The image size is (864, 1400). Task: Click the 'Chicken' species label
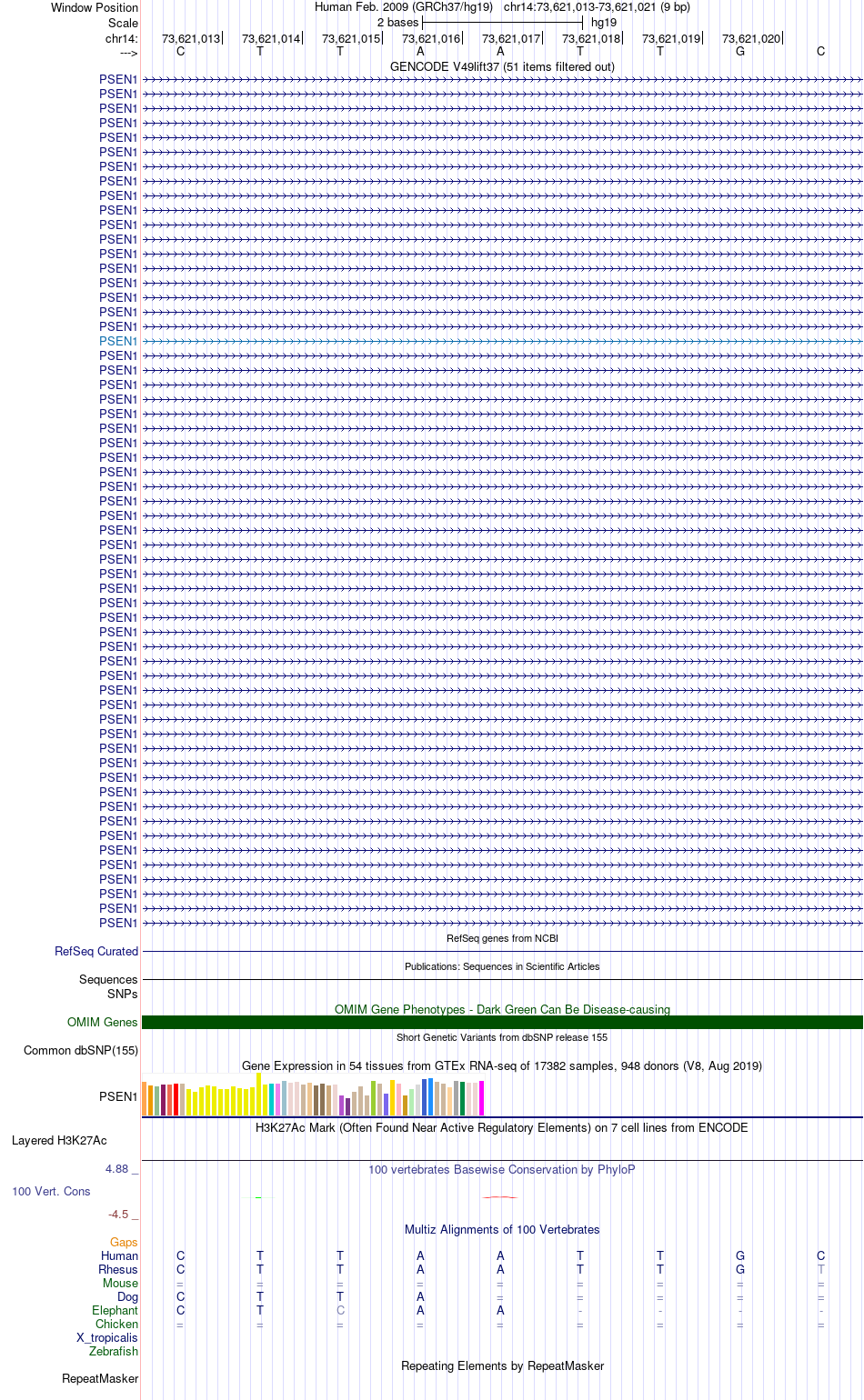116,1324
